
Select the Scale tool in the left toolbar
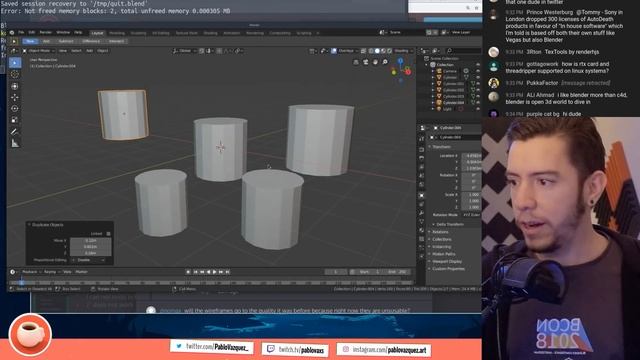pyautogui.click(x=15, y=120)
